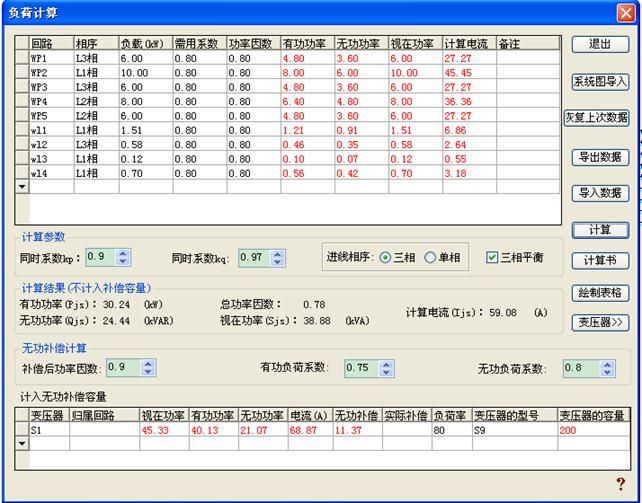Click the 需用系数 column header
This screenshot has height=503, width=642.
200,44
